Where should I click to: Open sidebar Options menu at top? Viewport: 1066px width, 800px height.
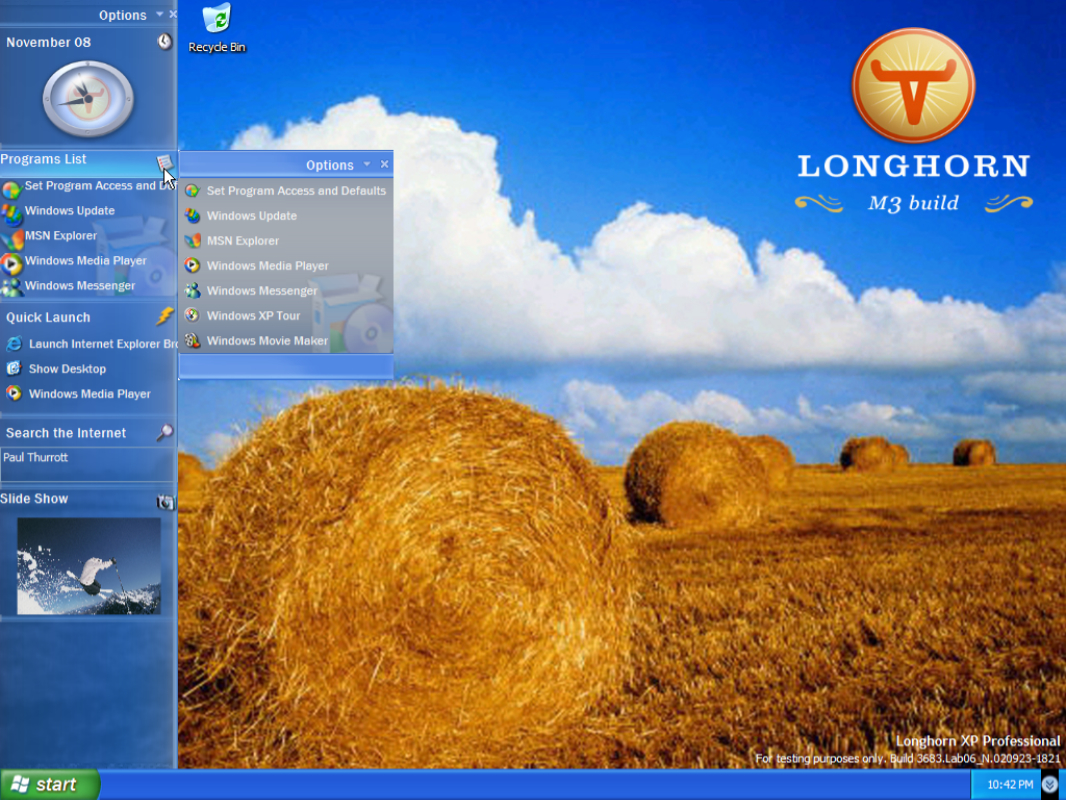pyautogui.click(x=122, y=15)
